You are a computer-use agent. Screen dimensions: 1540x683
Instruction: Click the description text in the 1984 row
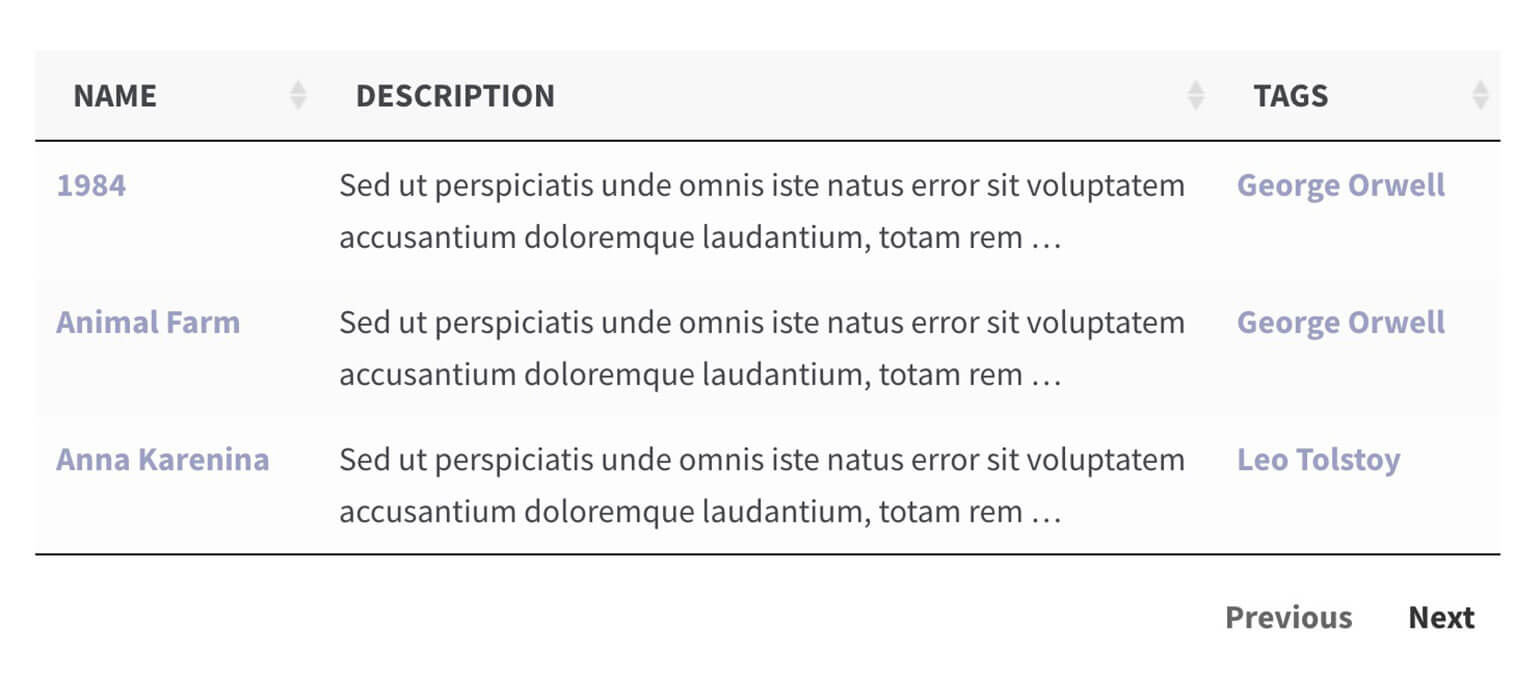pyautogui.click(x=761, y=212)
